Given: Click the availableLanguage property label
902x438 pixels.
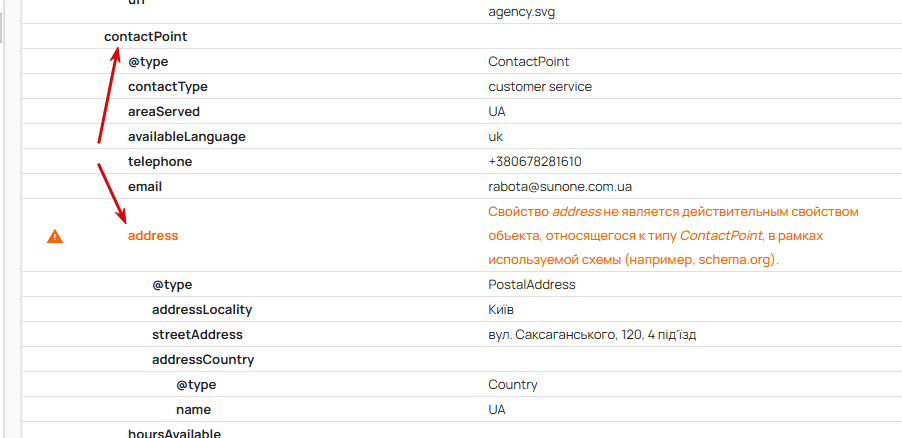Looking at the screenshot, I should pyautogui.click(x=186, y=137).
